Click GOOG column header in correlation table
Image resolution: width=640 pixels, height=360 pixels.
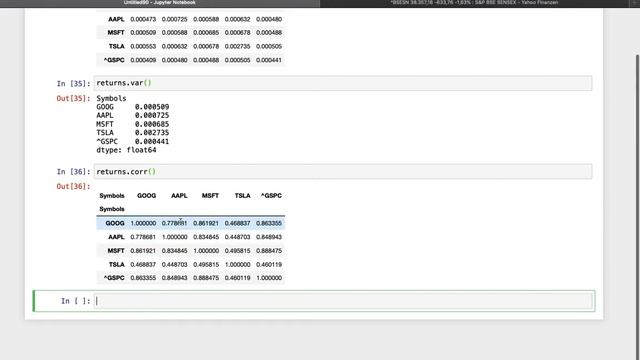click(x=147, y=196)
